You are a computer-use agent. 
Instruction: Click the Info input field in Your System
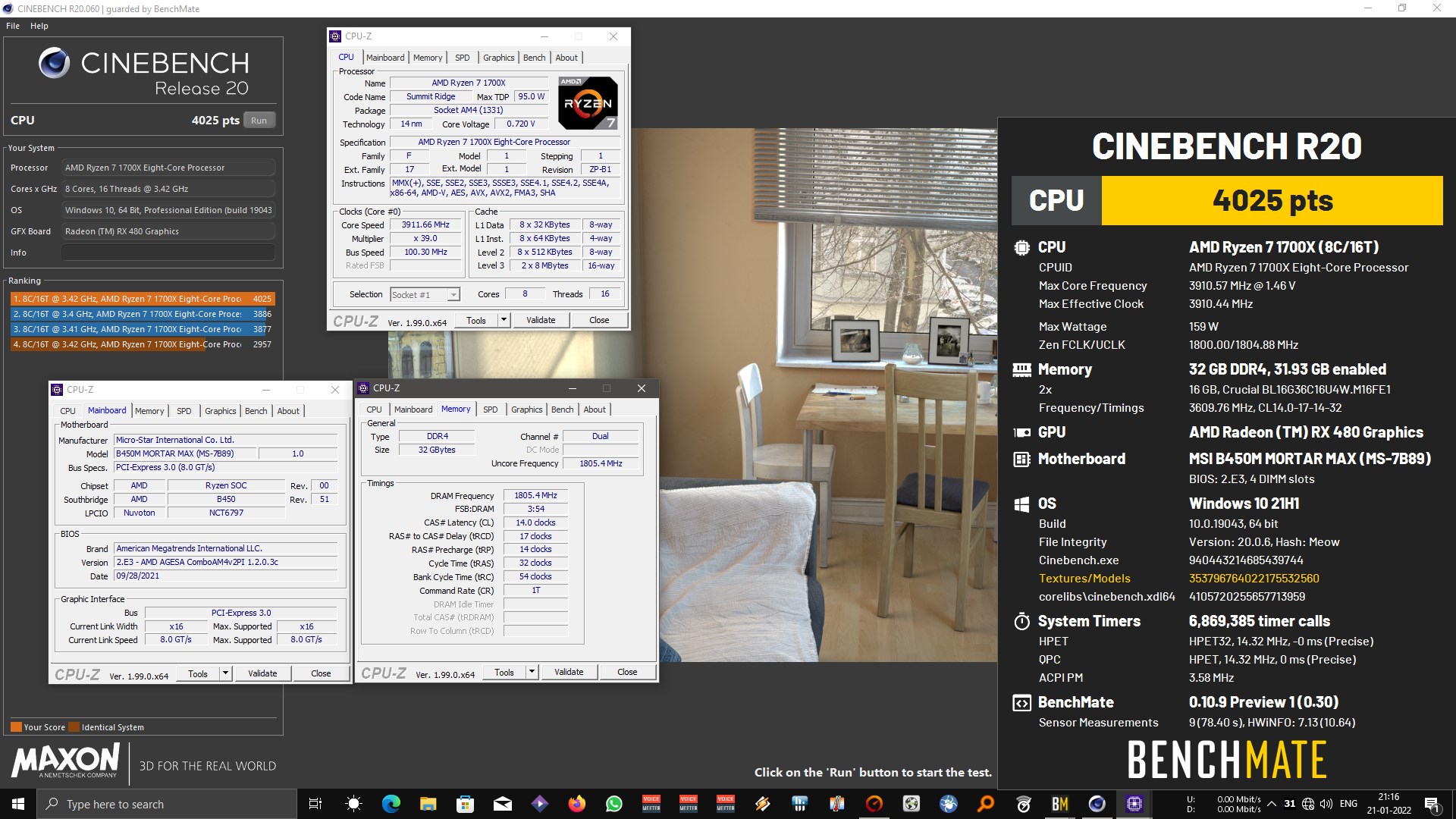pyautogui.click(x=168, y=253)
